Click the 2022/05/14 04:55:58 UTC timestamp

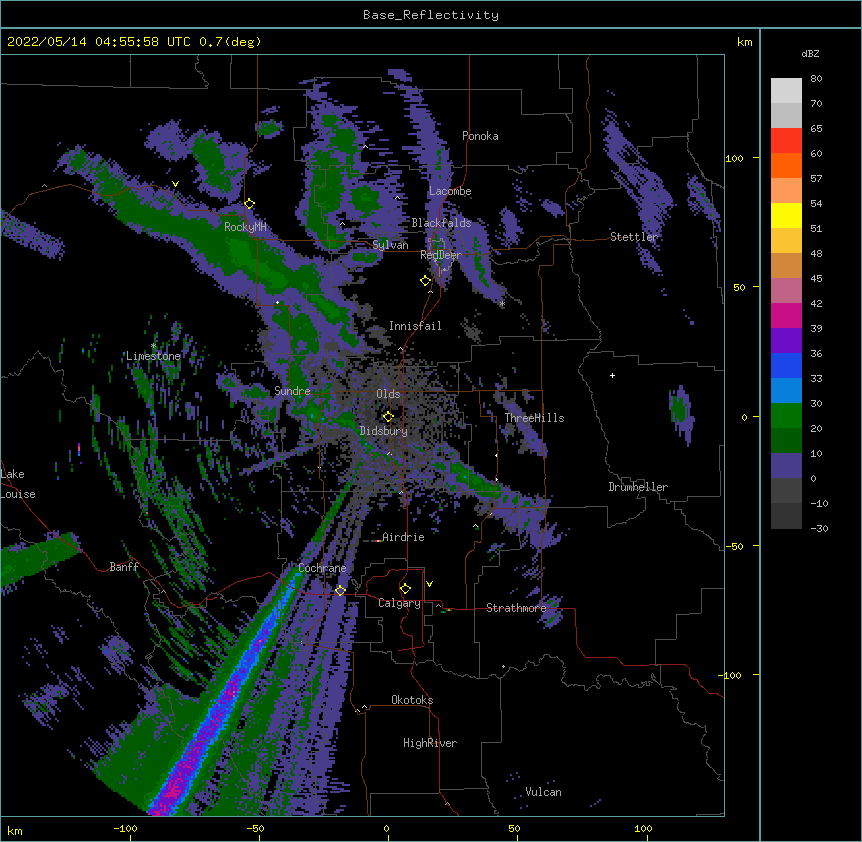point(134,42)
